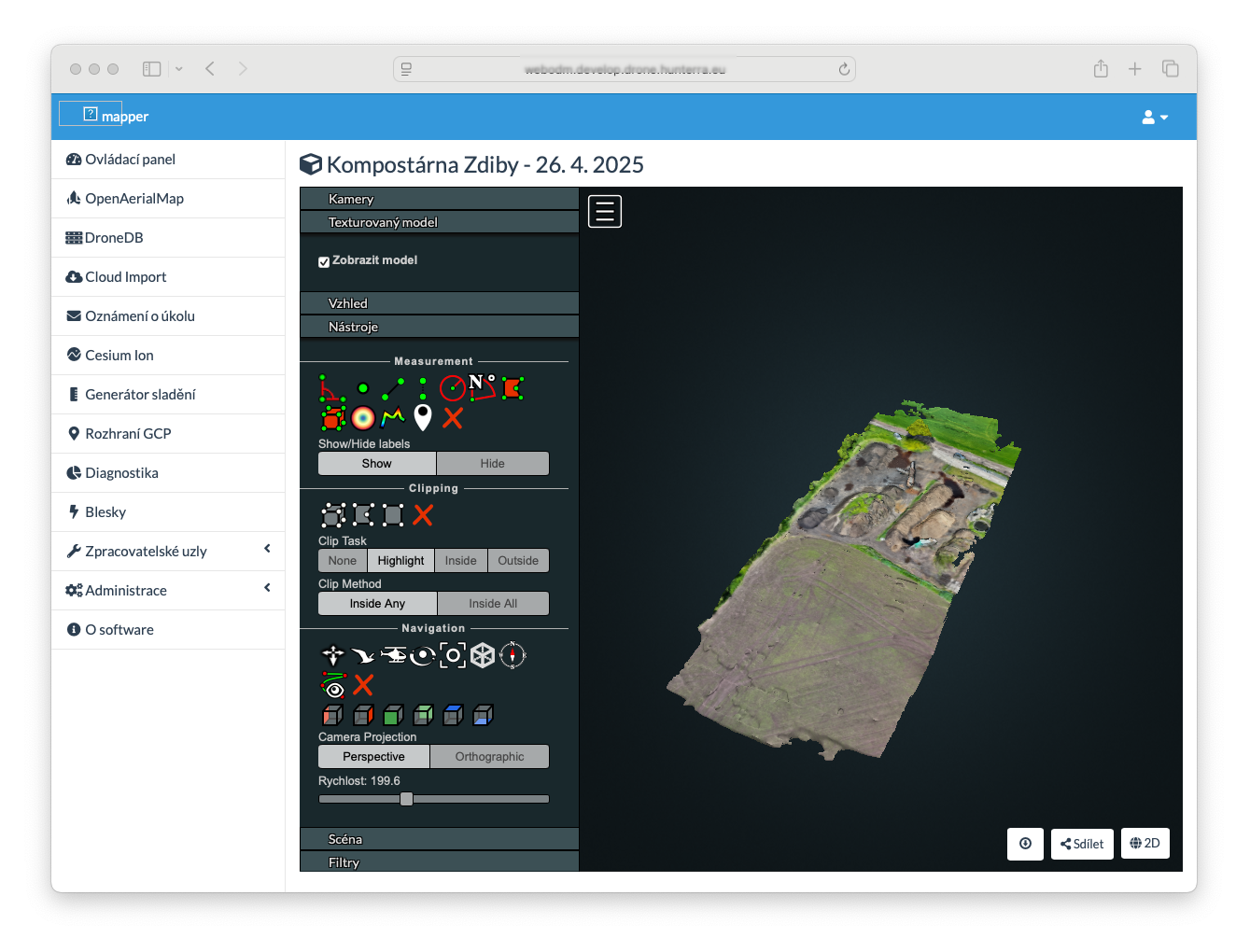Choose the height profile measurement tool
1250x952 pixels.
(x=393, y=417)
